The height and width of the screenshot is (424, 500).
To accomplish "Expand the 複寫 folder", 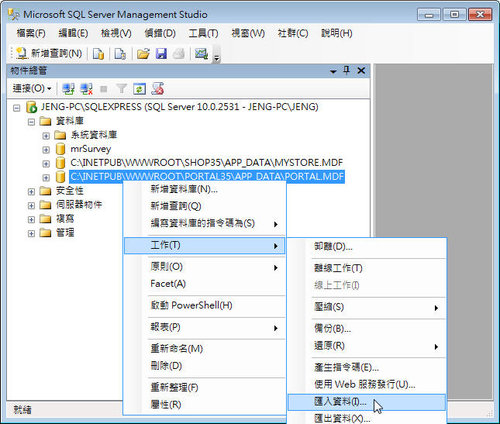I will click(x=31, y=219).
